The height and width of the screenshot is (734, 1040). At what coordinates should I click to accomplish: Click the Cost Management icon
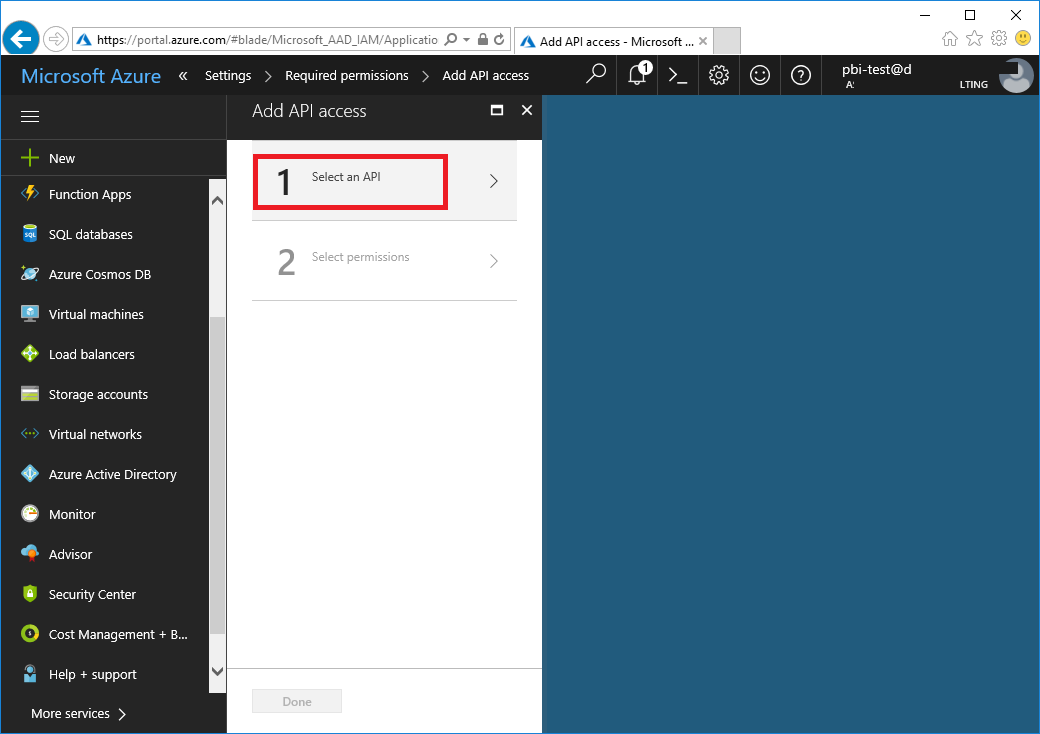pyautogui.click(x=30, y=634)
